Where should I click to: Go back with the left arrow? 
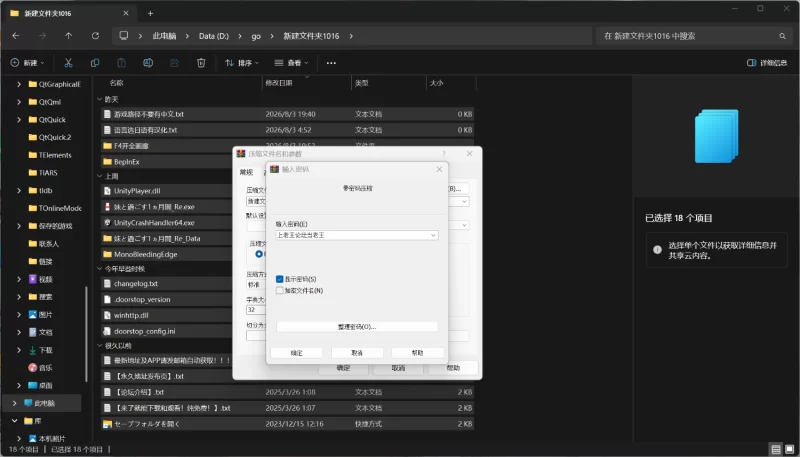tap(16, 36)
